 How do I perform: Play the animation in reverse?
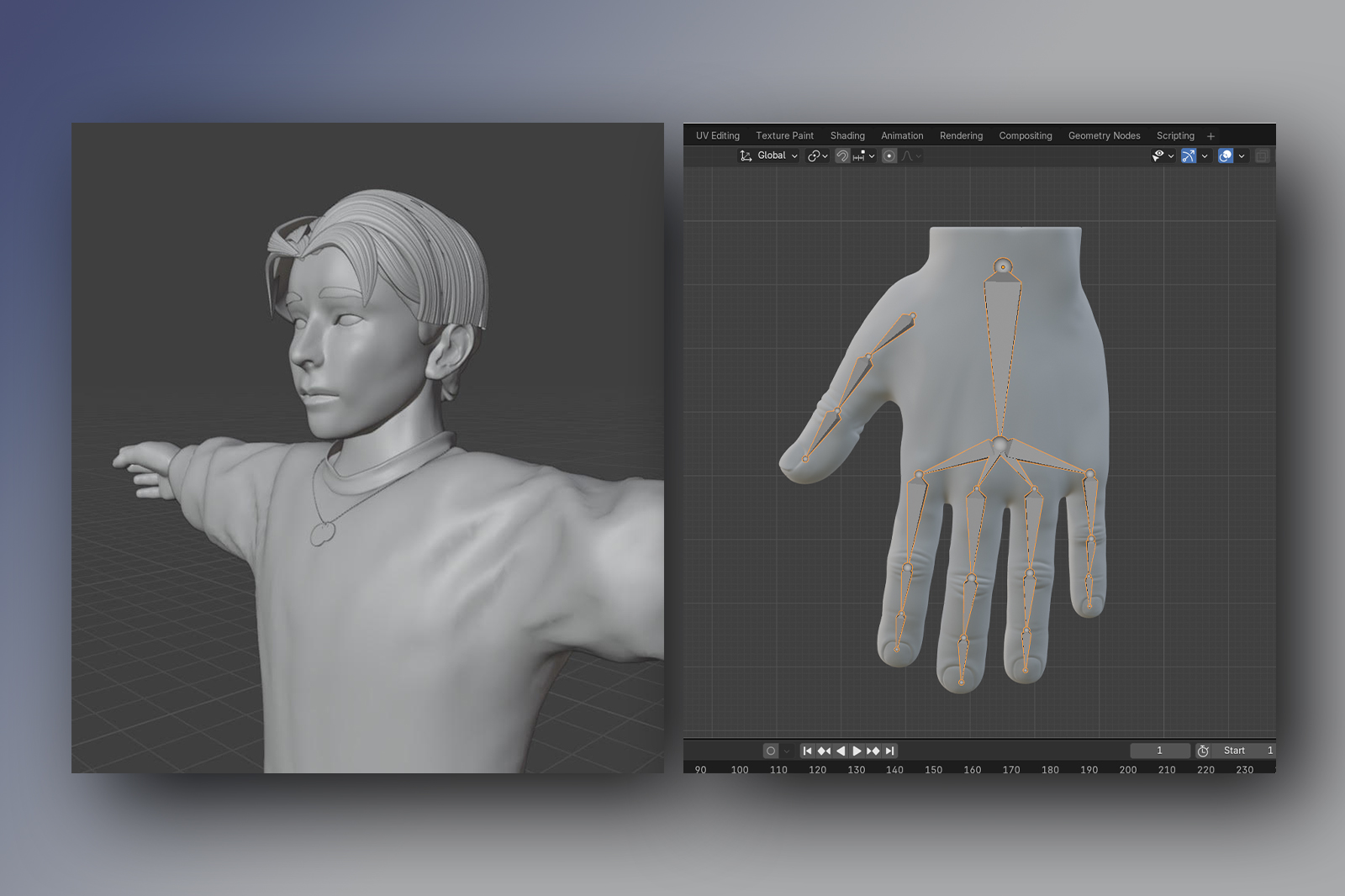[x=841, y=751]
